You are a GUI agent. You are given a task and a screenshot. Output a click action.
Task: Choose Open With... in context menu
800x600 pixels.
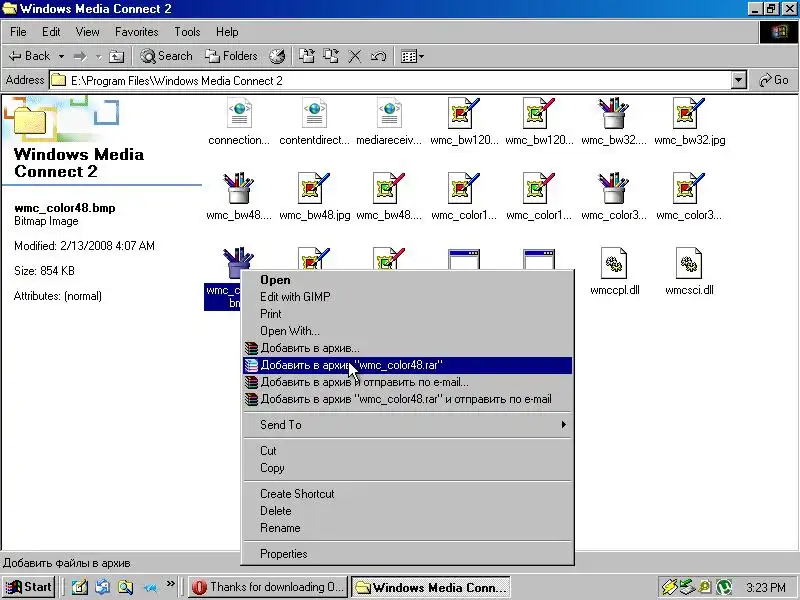(407, 331)
